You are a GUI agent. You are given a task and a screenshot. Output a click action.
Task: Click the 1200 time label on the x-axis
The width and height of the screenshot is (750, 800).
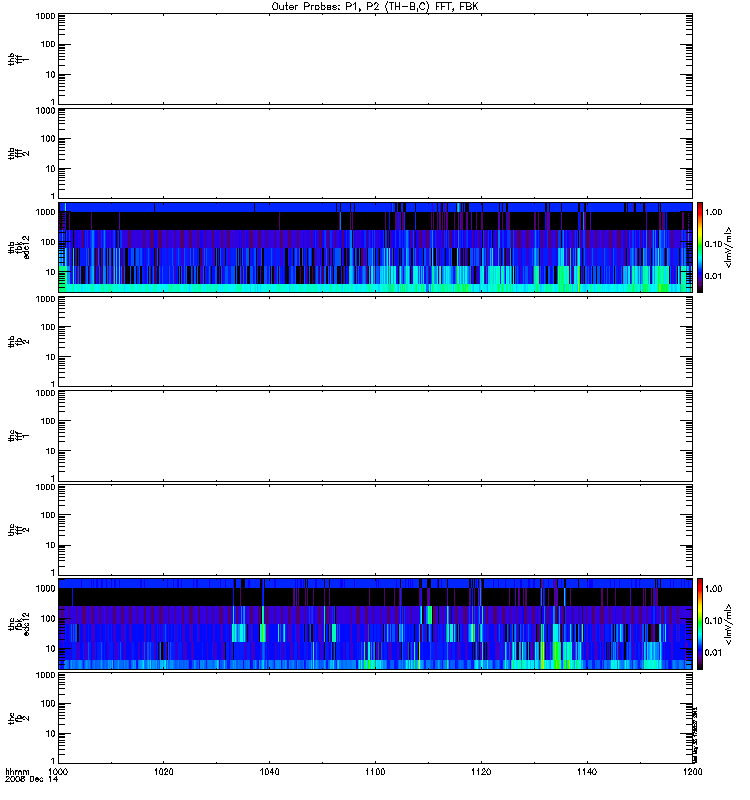click(x=692, y=772)
